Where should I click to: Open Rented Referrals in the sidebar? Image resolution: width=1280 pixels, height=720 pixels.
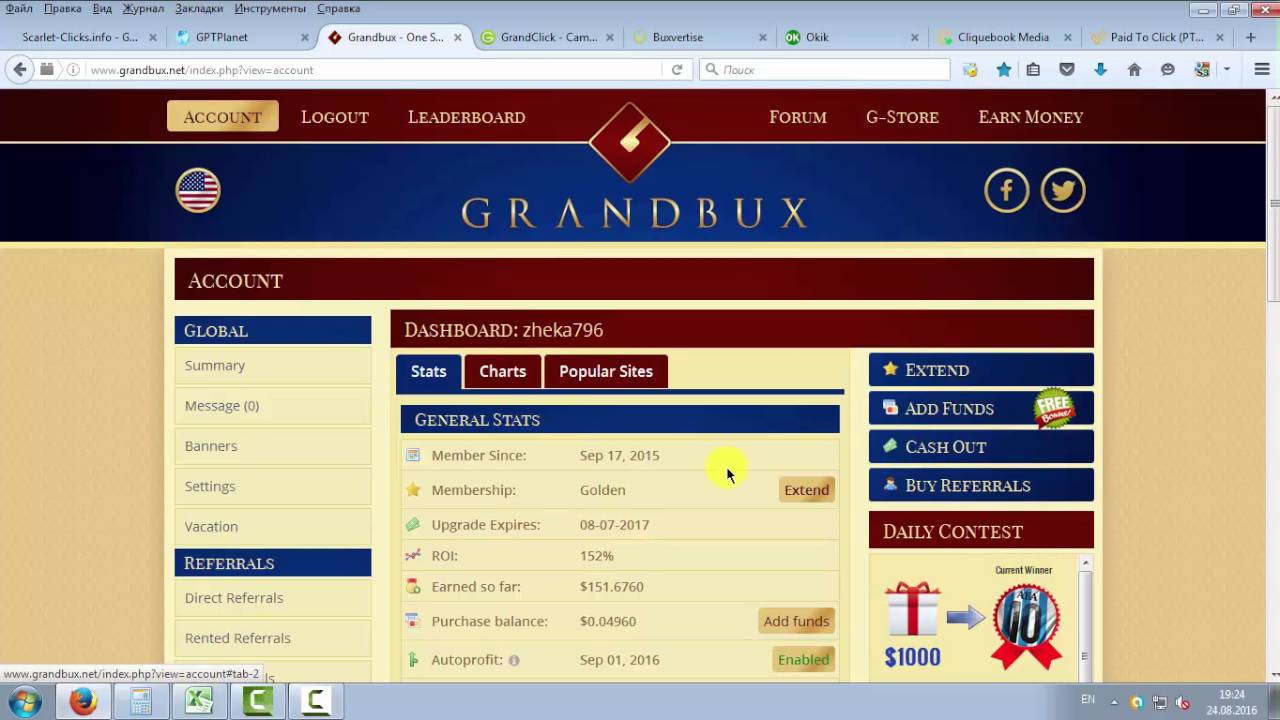point(272,637)
